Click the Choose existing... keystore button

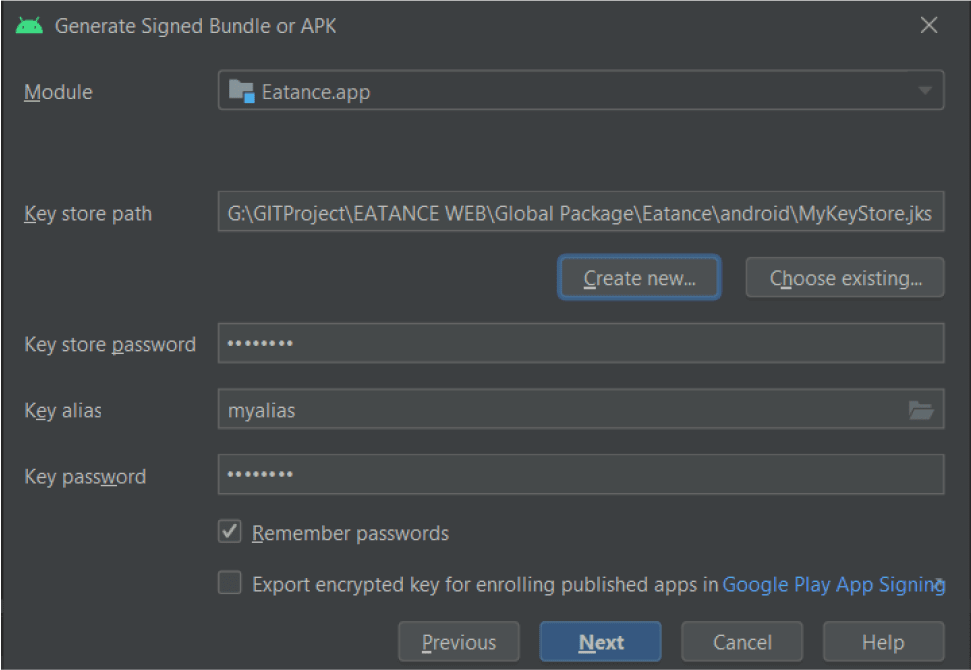point(845,278)
